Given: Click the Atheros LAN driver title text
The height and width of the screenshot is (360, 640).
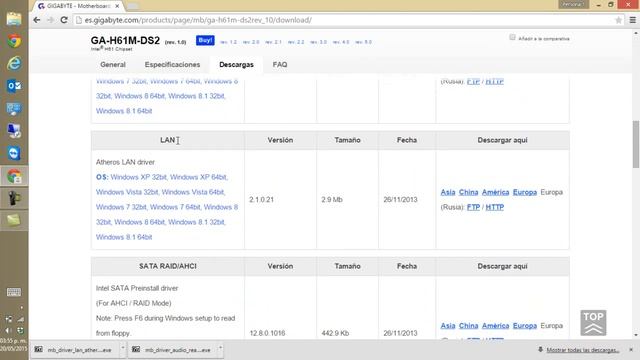Looking at the screenshot, I should 125,162.
